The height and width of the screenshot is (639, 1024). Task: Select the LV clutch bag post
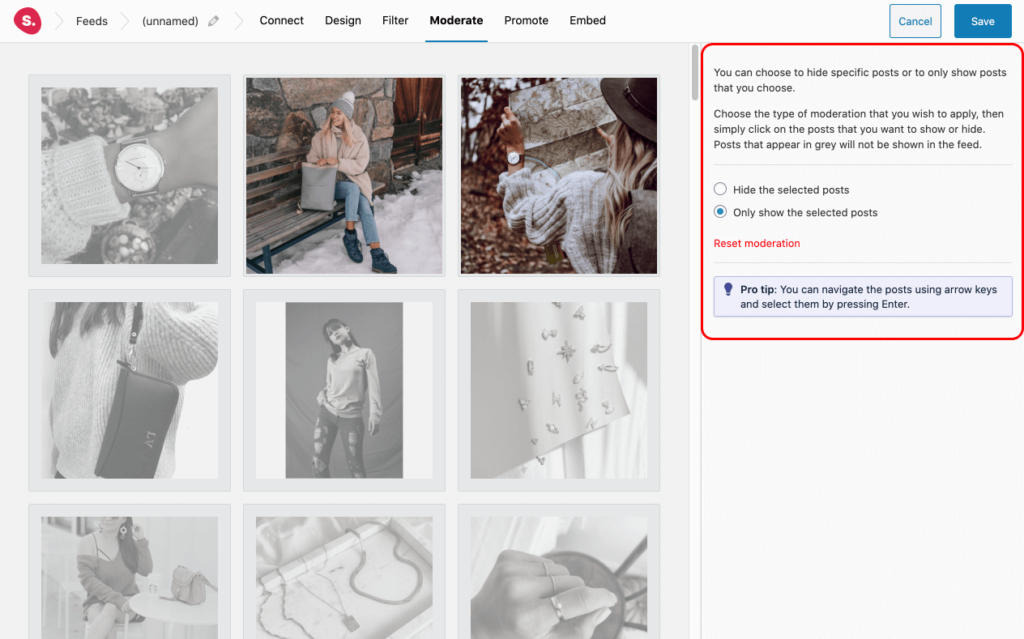tap(129, 390)
